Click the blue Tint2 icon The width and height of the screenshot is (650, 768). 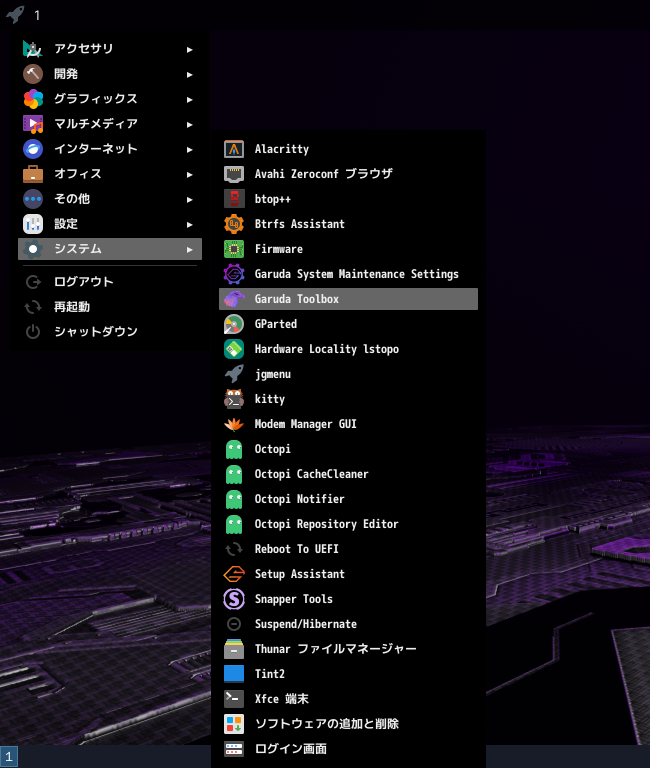coord(234,673)
